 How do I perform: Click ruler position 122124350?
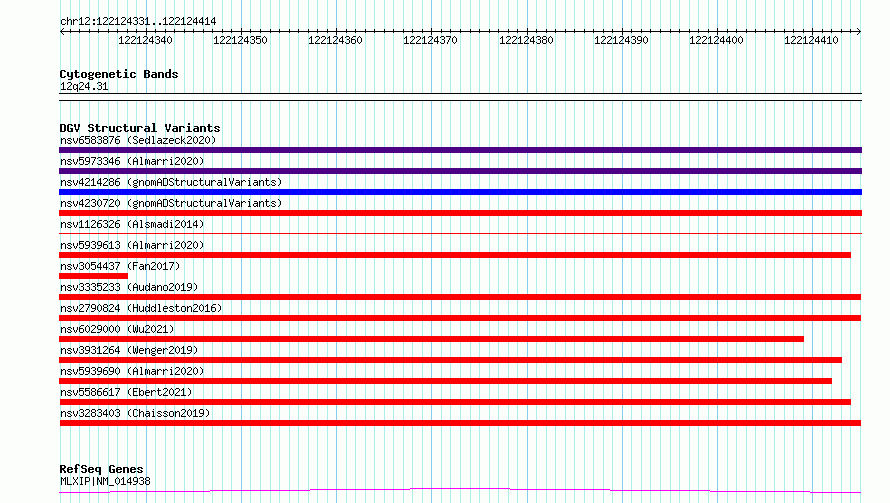(240, 40)
